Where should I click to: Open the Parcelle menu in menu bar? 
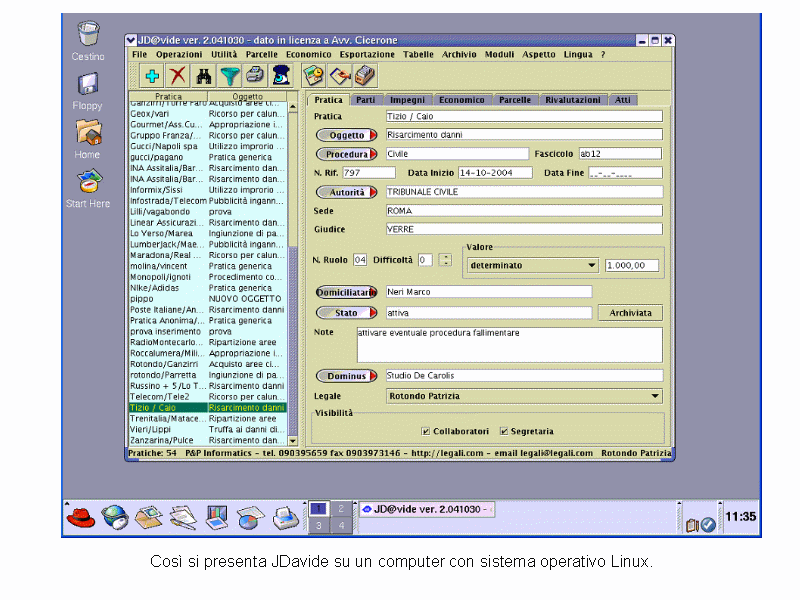[262, 55]
